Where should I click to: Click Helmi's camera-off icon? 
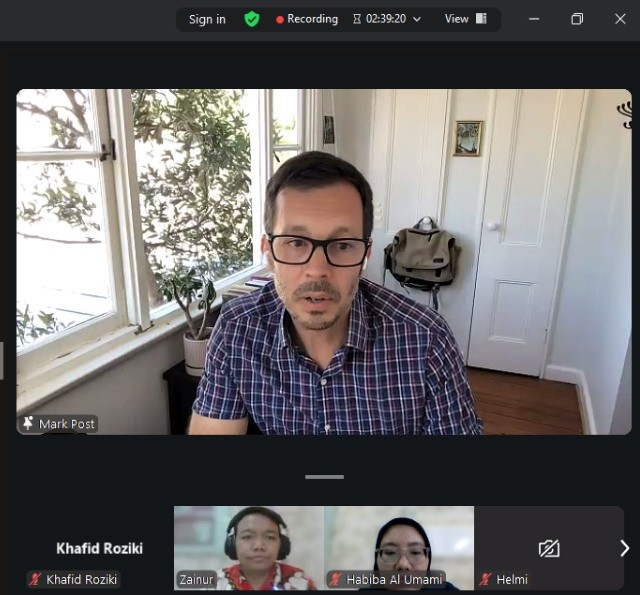548,548
